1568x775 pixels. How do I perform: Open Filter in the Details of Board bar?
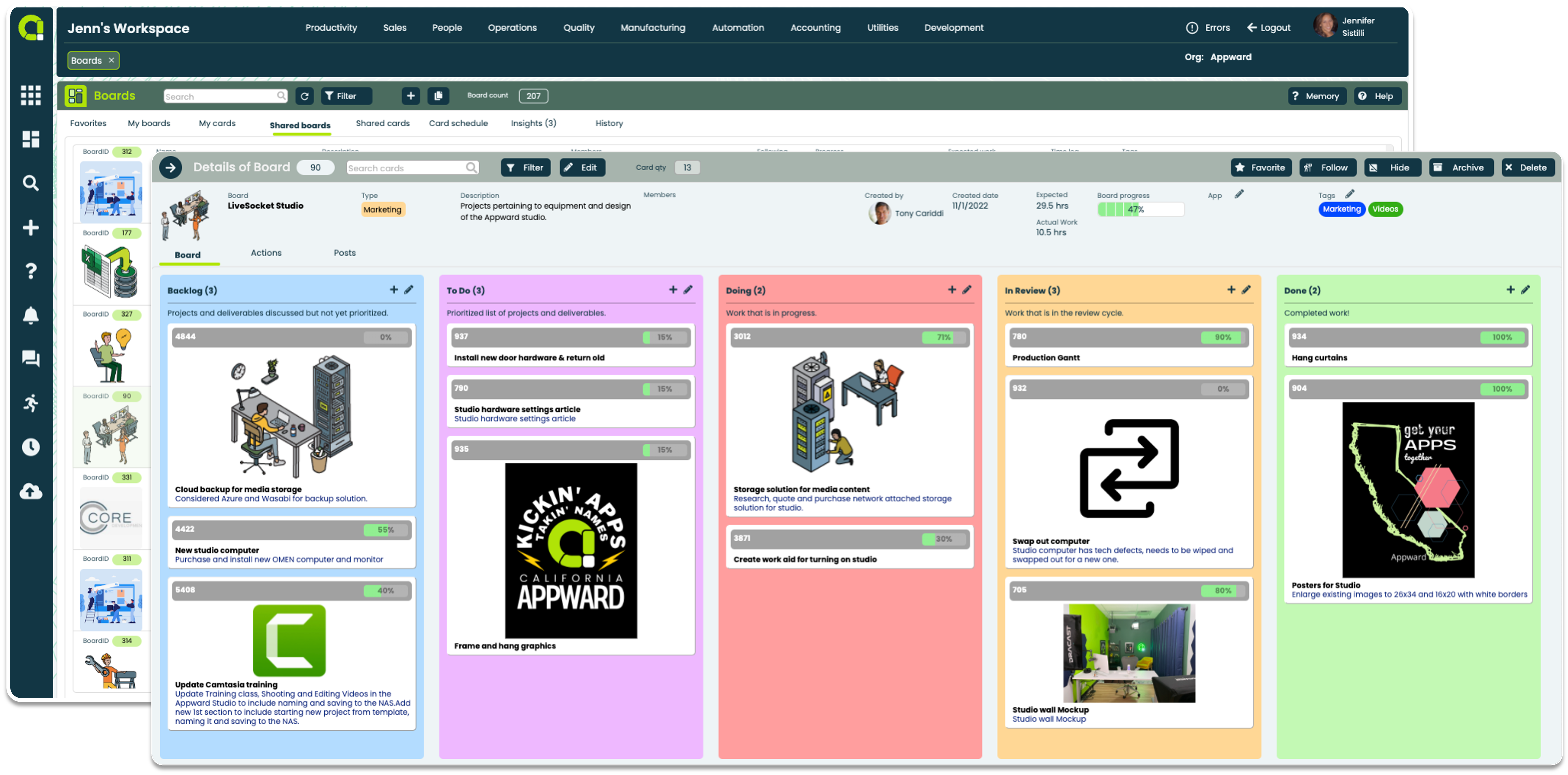click(526, 167)
